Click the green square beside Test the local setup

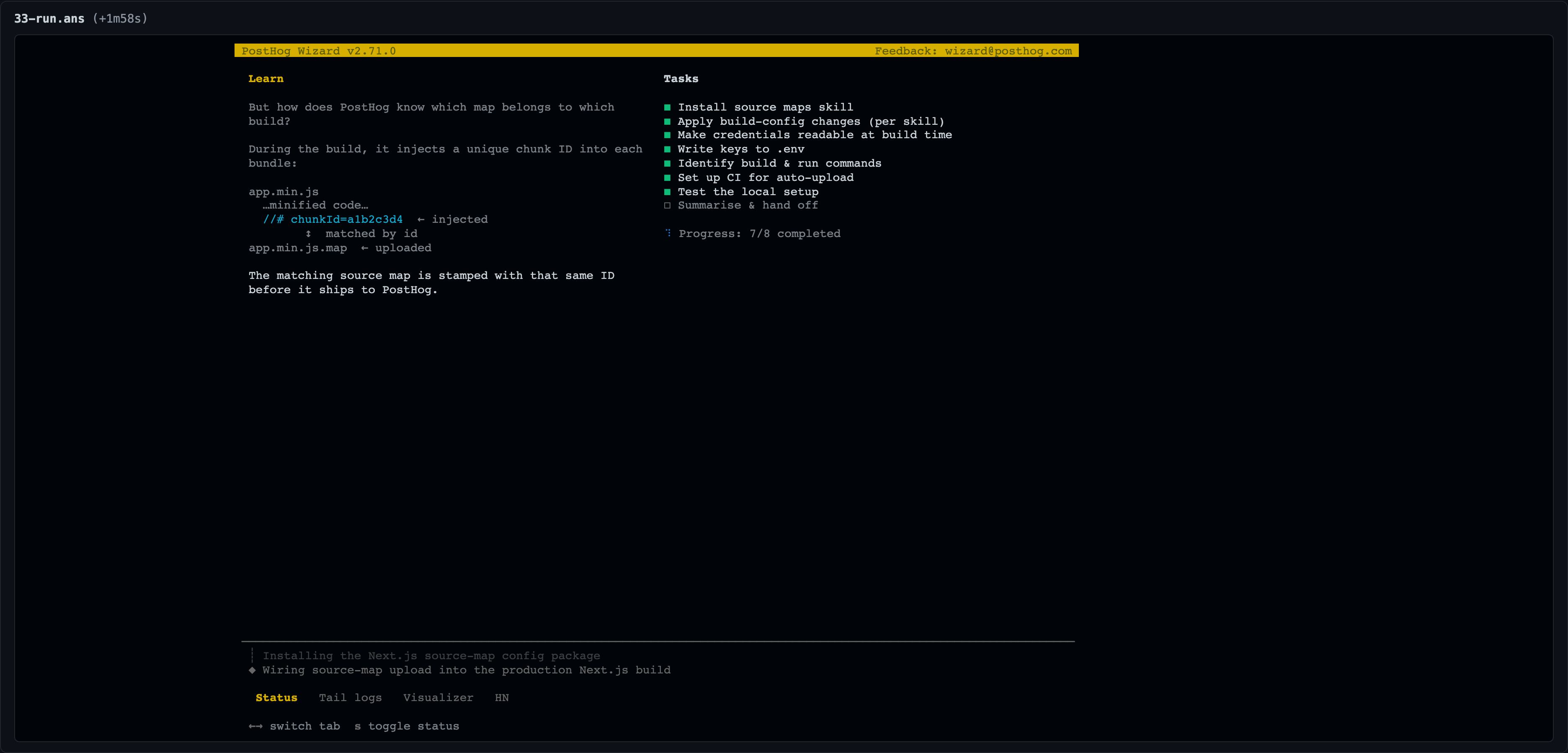[x=667, y=192]
